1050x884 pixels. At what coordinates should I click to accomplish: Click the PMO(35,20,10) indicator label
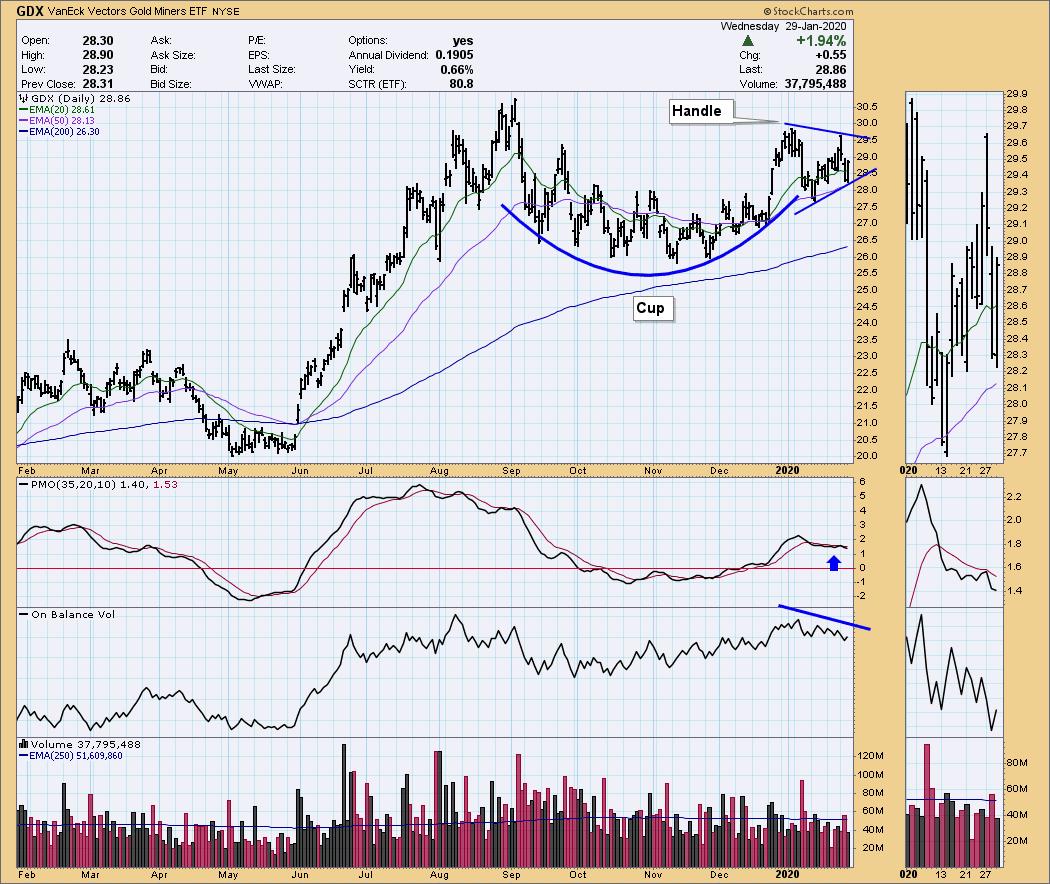click(x=73, y=484)
